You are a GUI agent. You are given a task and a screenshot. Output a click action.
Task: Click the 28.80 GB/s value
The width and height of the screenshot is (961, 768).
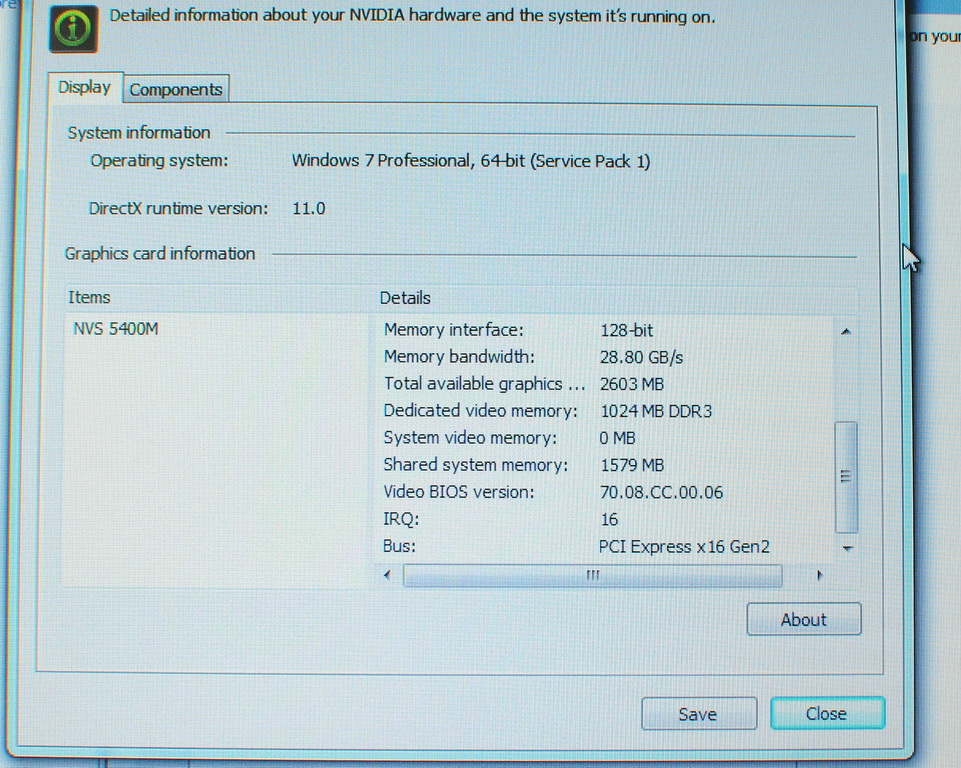pos(641,357)
